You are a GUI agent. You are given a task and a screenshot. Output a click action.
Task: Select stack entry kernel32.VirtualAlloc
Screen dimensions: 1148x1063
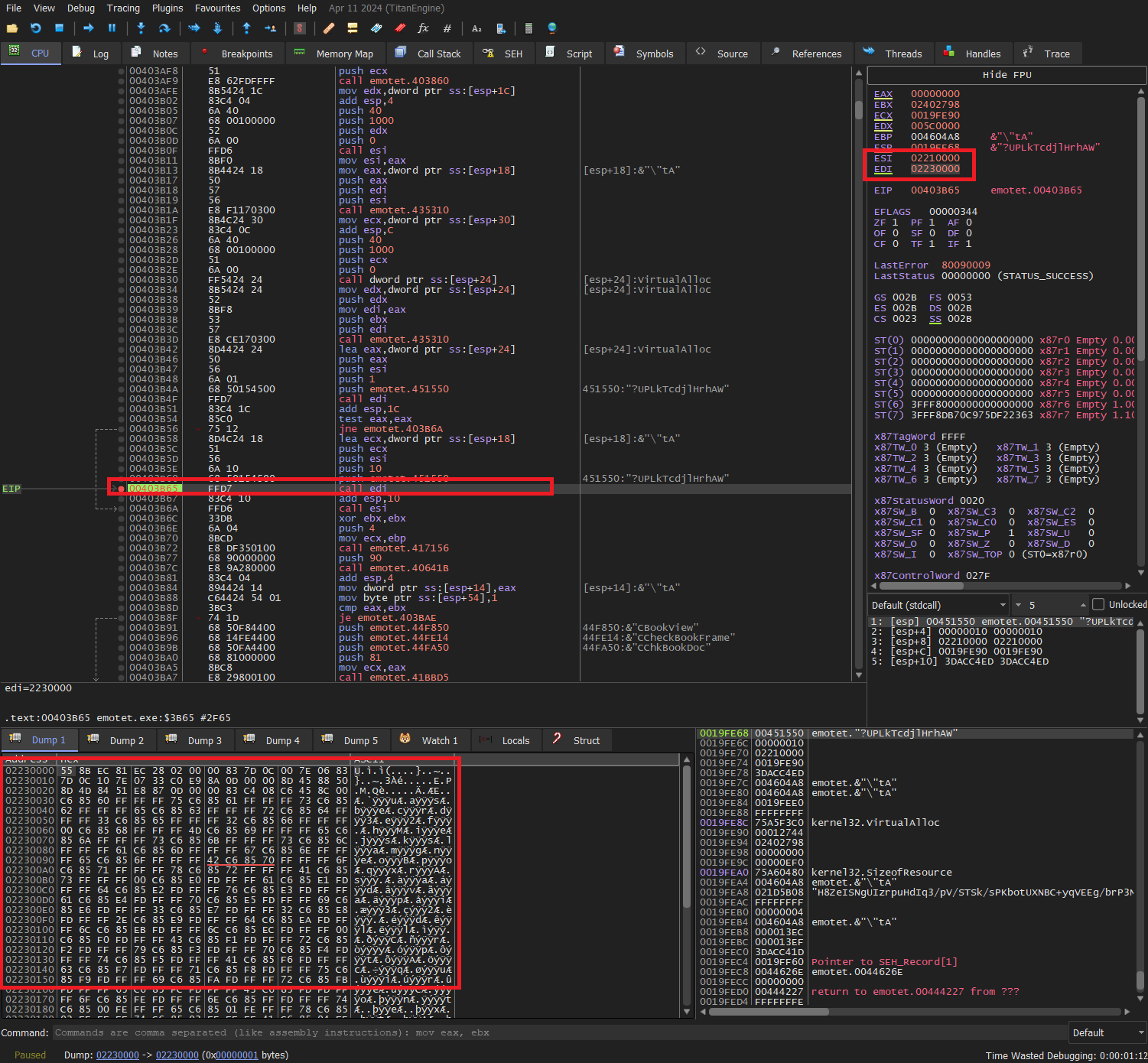pyautogui.click(x=875, y=823)
